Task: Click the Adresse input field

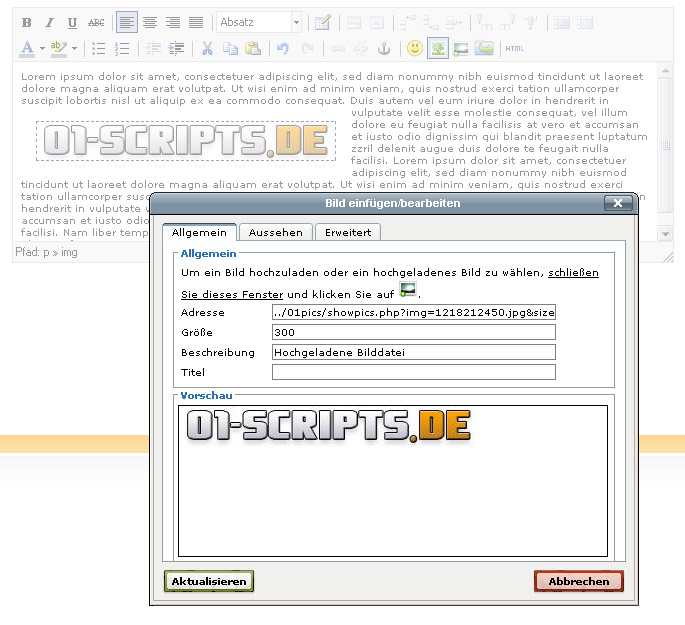Action: 414,312
